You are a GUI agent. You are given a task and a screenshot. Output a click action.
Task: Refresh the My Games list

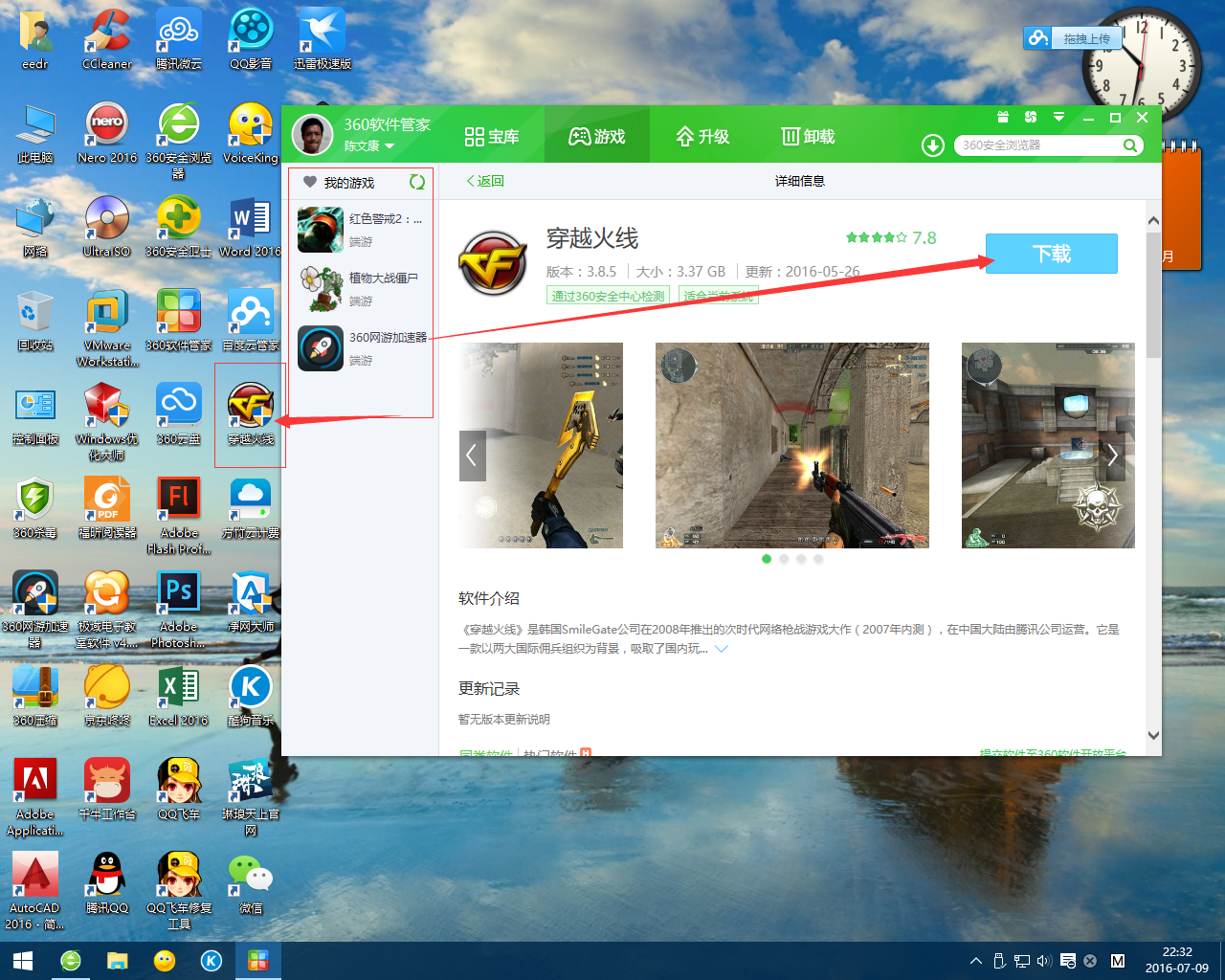coord(417,182)
